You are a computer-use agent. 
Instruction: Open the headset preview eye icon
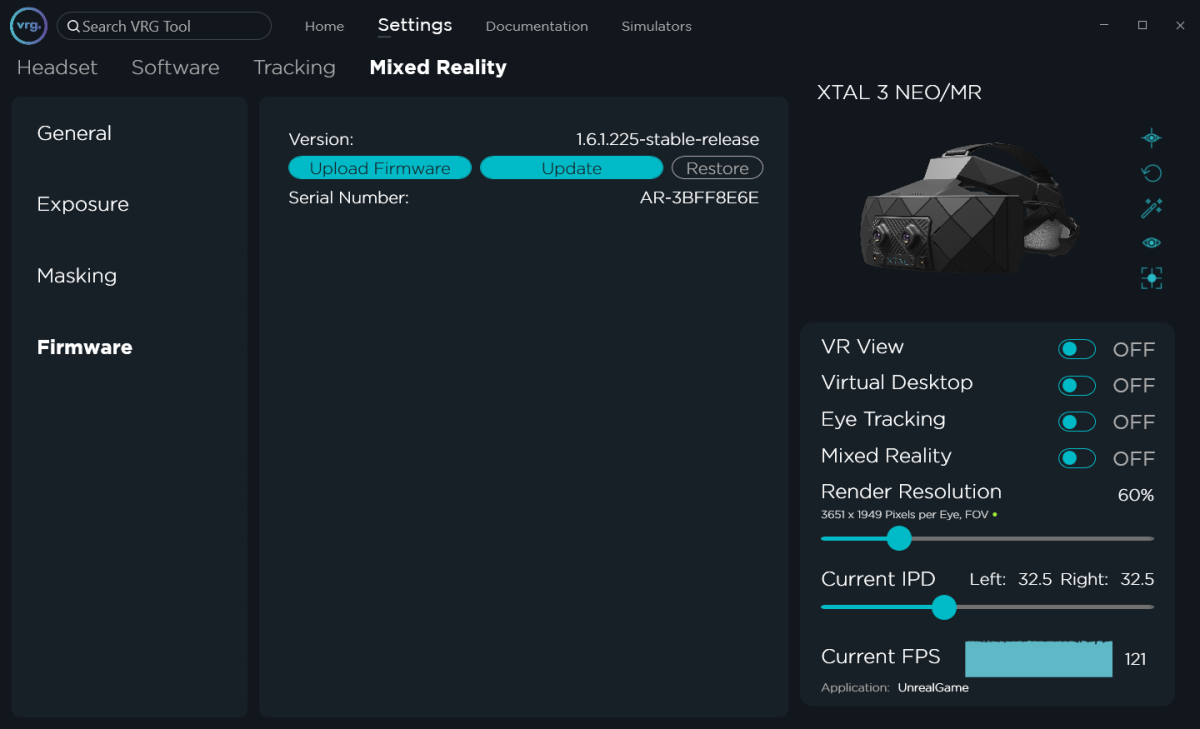pos(1151,242)
